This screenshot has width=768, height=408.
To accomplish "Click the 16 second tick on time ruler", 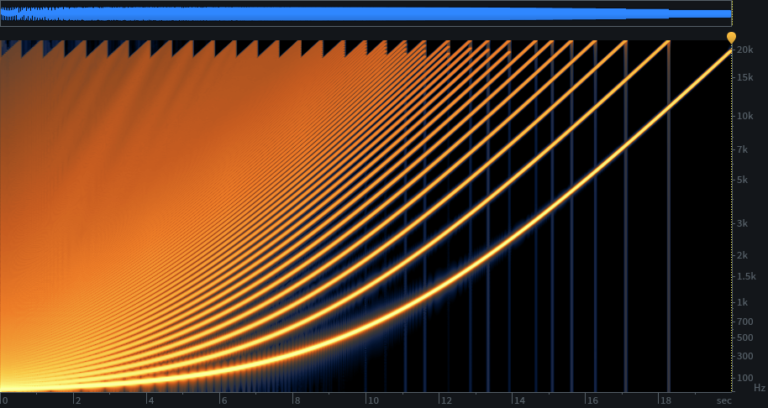I will click(593, 400).
